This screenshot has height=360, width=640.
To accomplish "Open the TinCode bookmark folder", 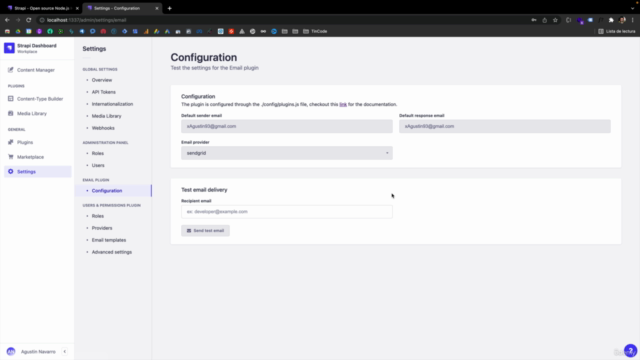I will 315,31.
